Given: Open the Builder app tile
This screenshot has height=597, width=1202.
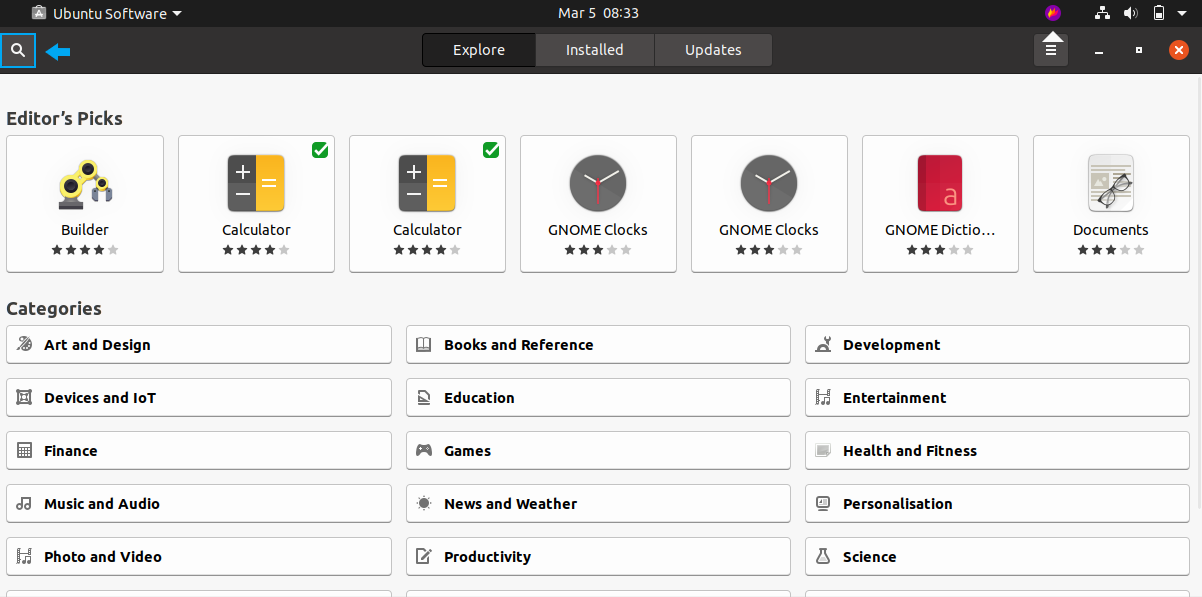Looking at the screenshot, I should [x=85, y=204].
